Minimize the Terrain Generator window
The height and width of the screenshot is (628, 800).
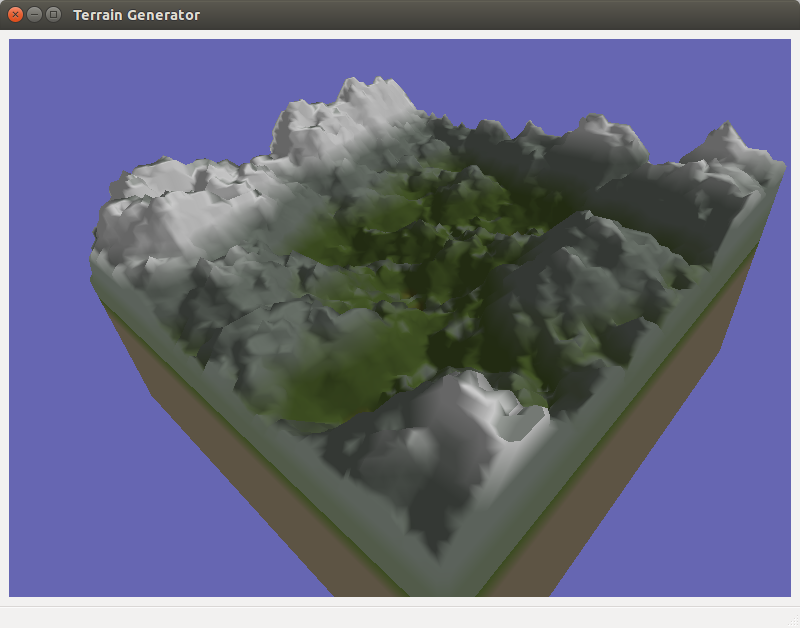(34, 15)
